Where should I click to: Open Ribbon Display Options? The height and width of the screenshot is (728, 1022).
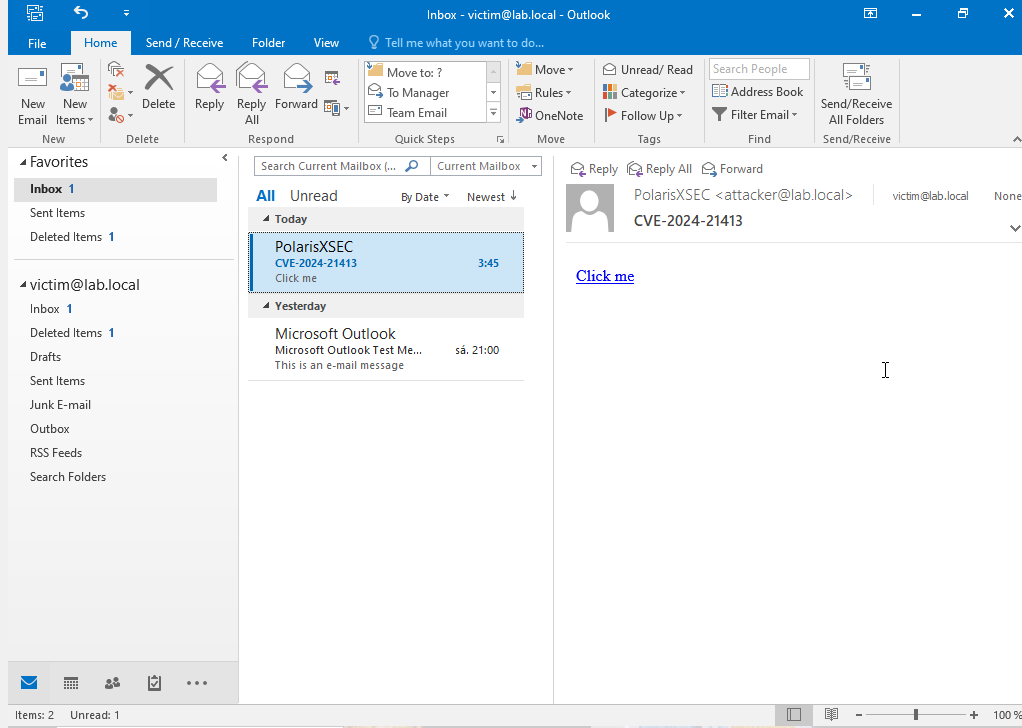click(x=870, y=14)
